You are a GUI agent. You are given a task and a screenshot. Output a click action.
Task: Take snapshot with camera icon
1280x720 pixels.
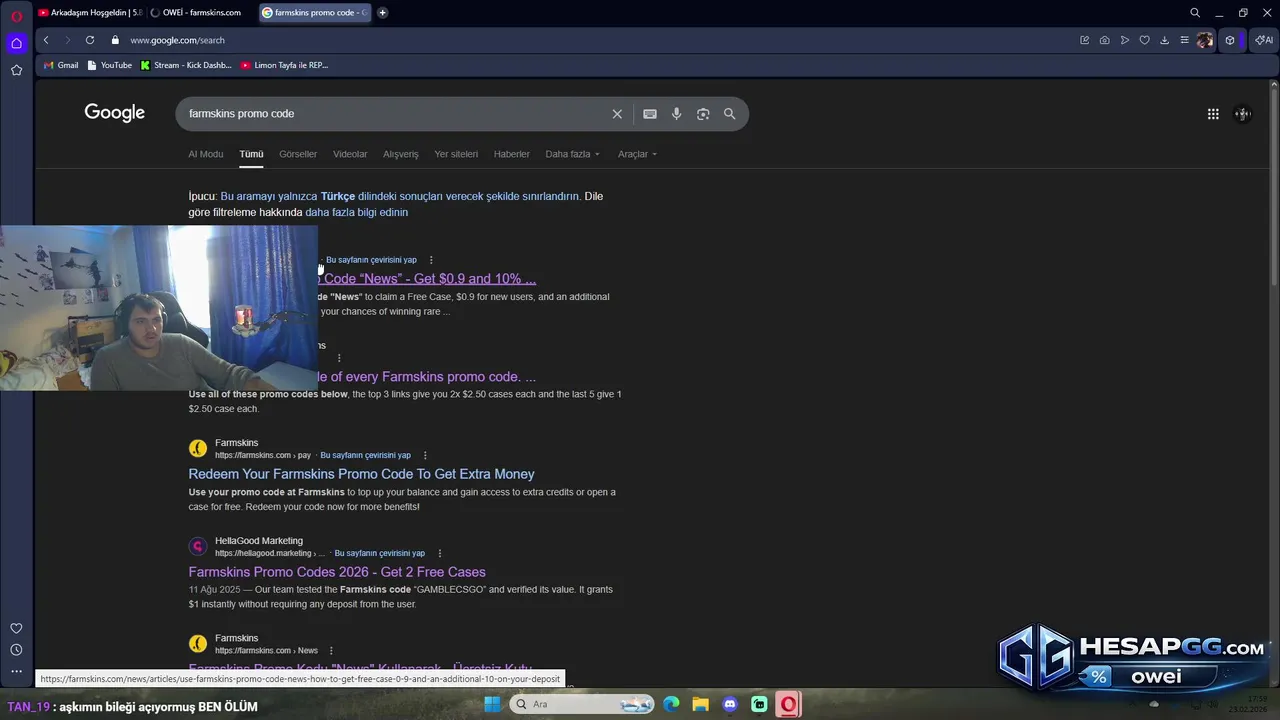pyautogui.click(x=1104, y=40)
